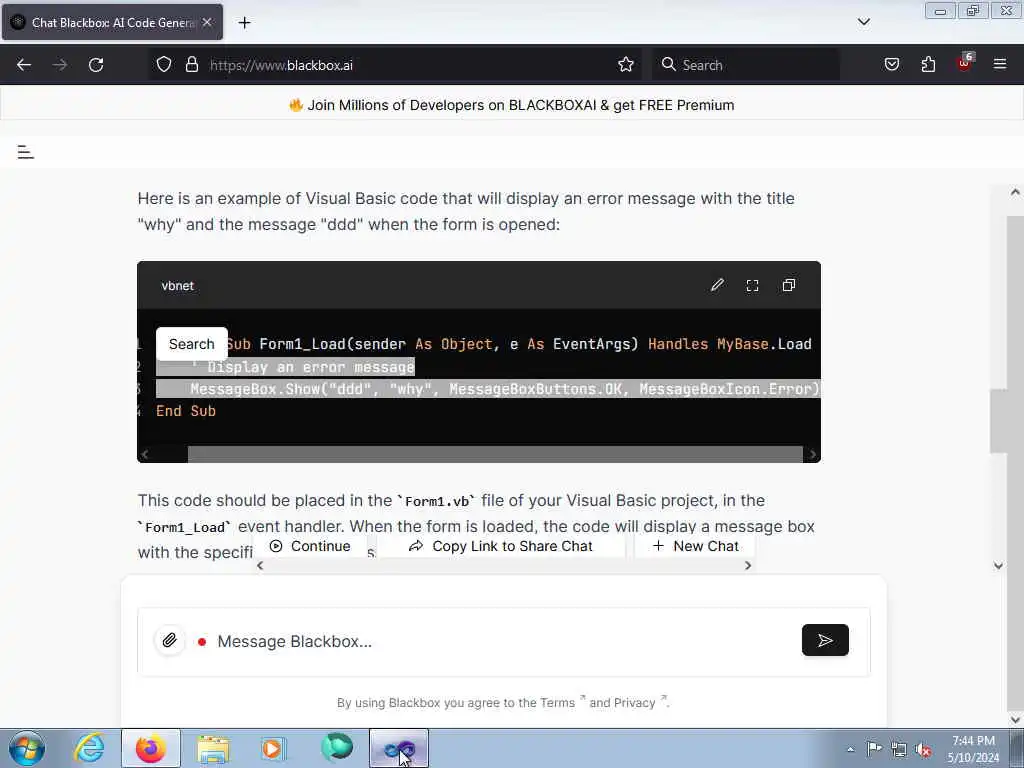
Task: Click the Join Millions of Developers banner
Action: click(512, 105)
